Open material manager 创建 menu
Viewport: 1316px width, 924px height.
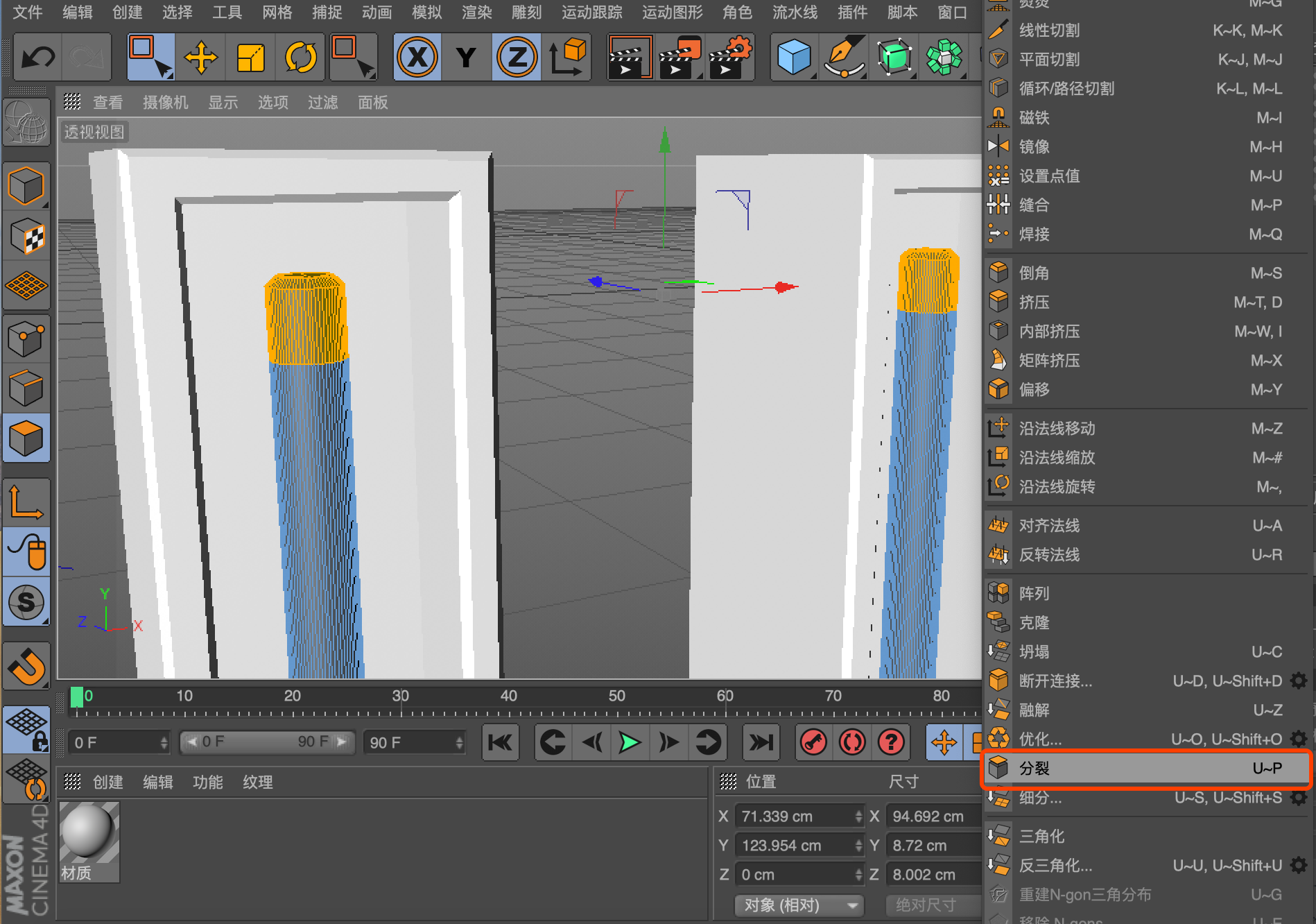[108, 782]
